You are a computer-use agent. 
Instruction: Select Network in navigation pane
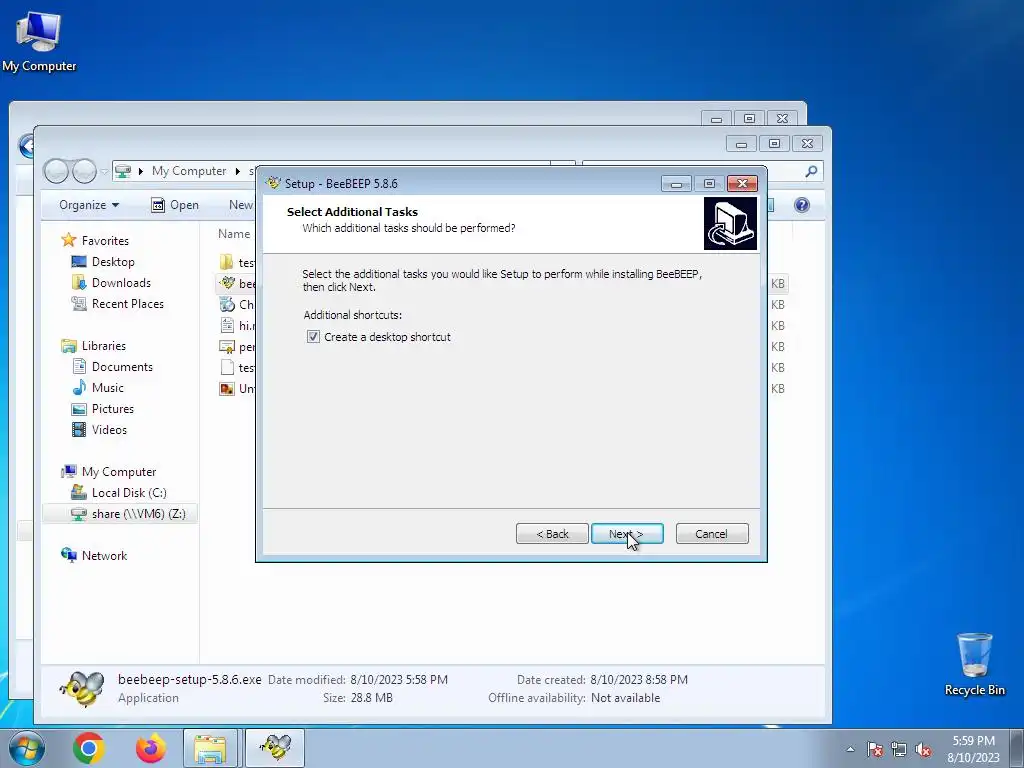[x=104, y=556]
